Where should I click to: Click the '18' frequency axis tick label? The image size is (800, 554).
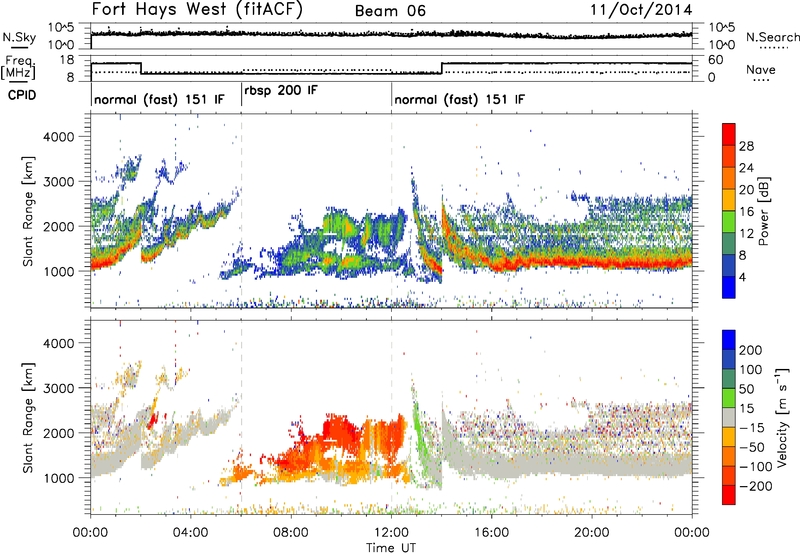66,60
